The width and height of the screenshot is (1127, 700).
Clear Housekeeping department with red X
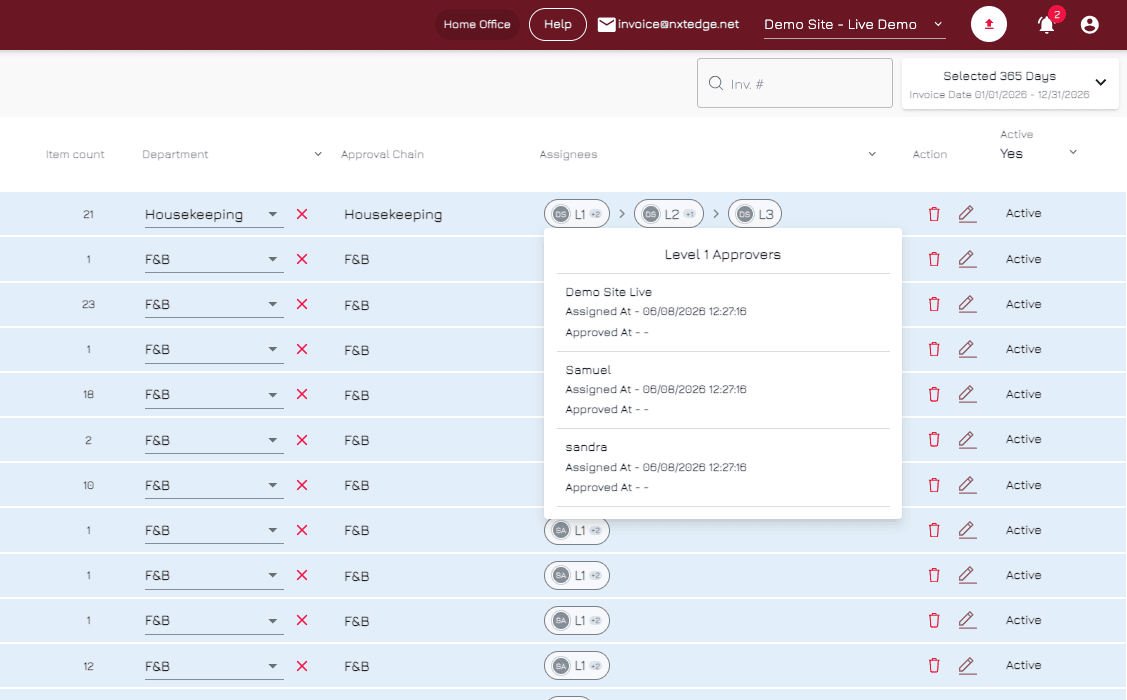click(x=302, y=214)
